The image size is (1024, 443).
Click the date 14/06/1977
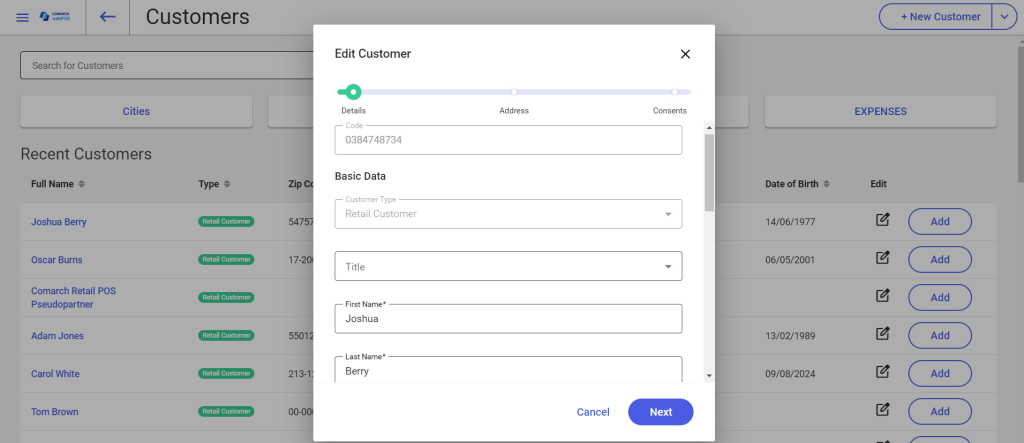click(790, 222)
